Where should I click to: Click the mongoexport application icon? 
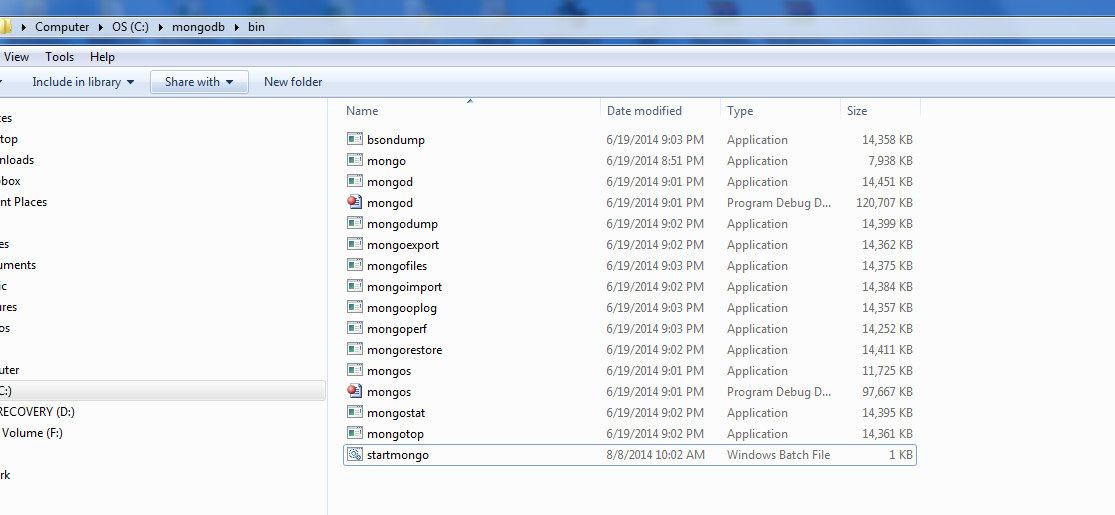click(355, 244)
